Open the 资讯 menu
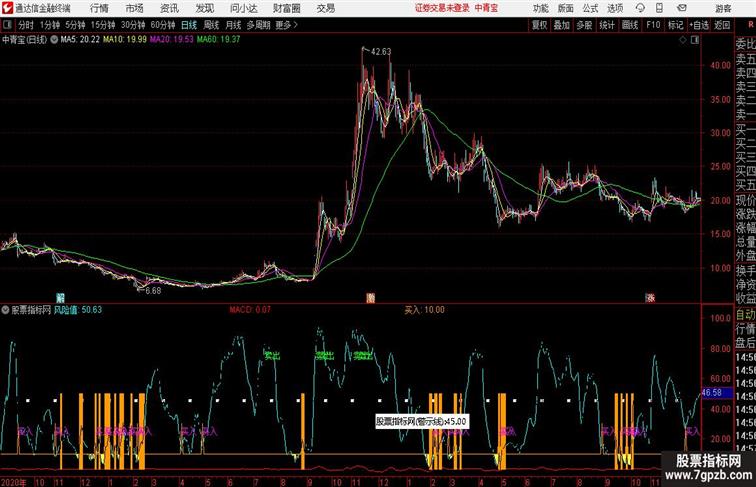The height and width of the screenshot is (487, 756). 169,8
